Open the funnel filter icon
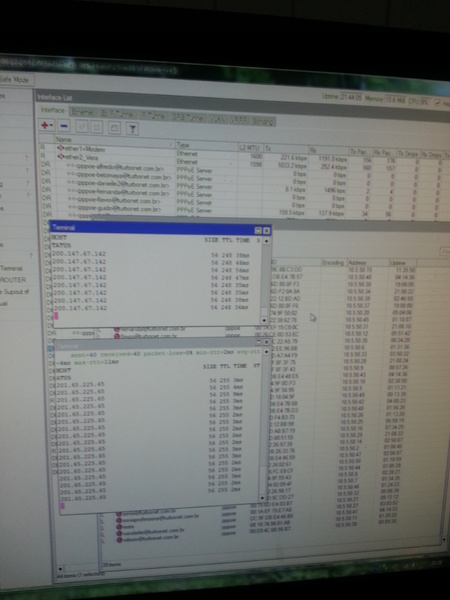 pos(132,129)
